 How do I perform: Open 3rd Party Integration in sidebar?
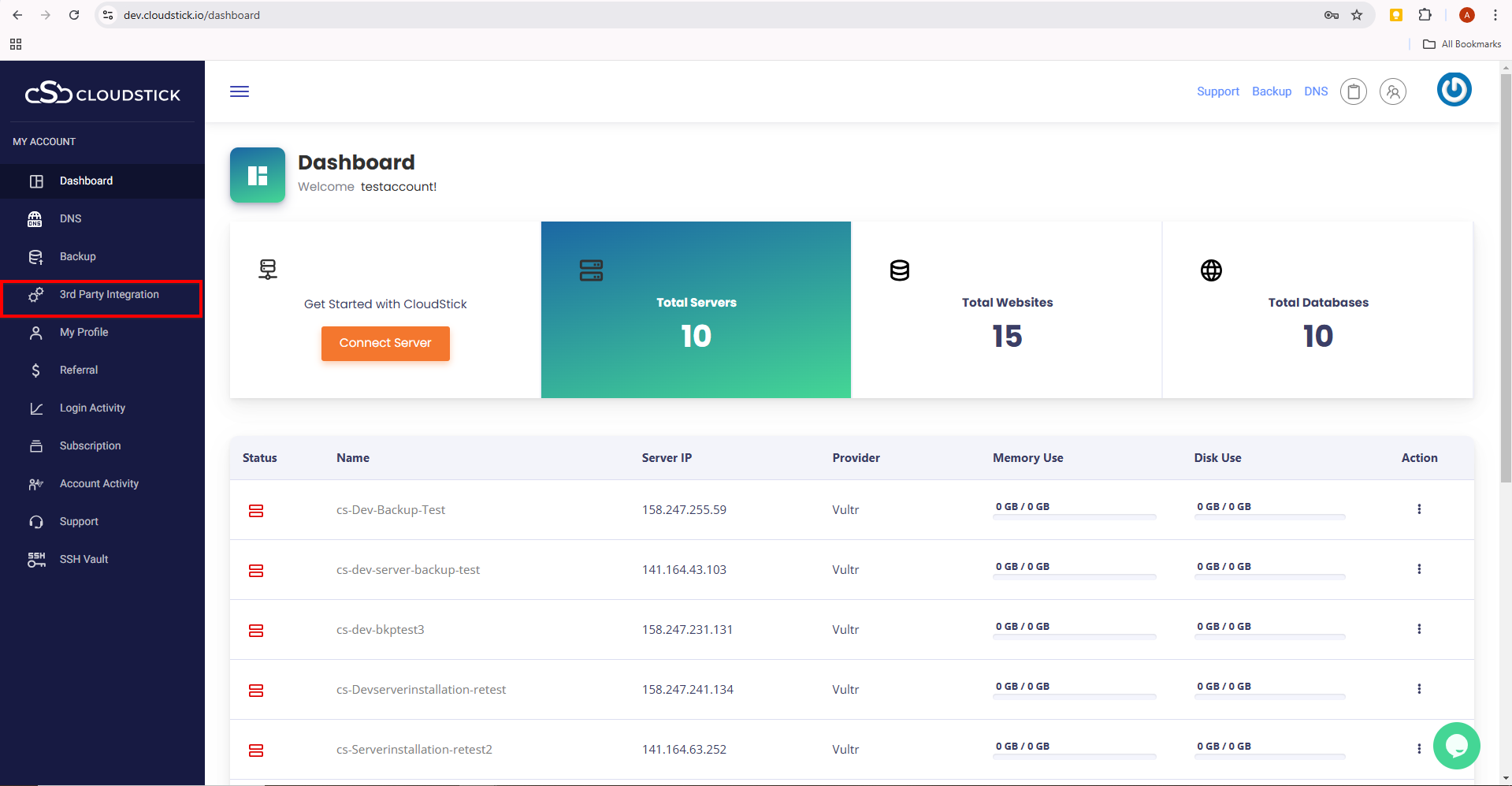click(109, 295)
